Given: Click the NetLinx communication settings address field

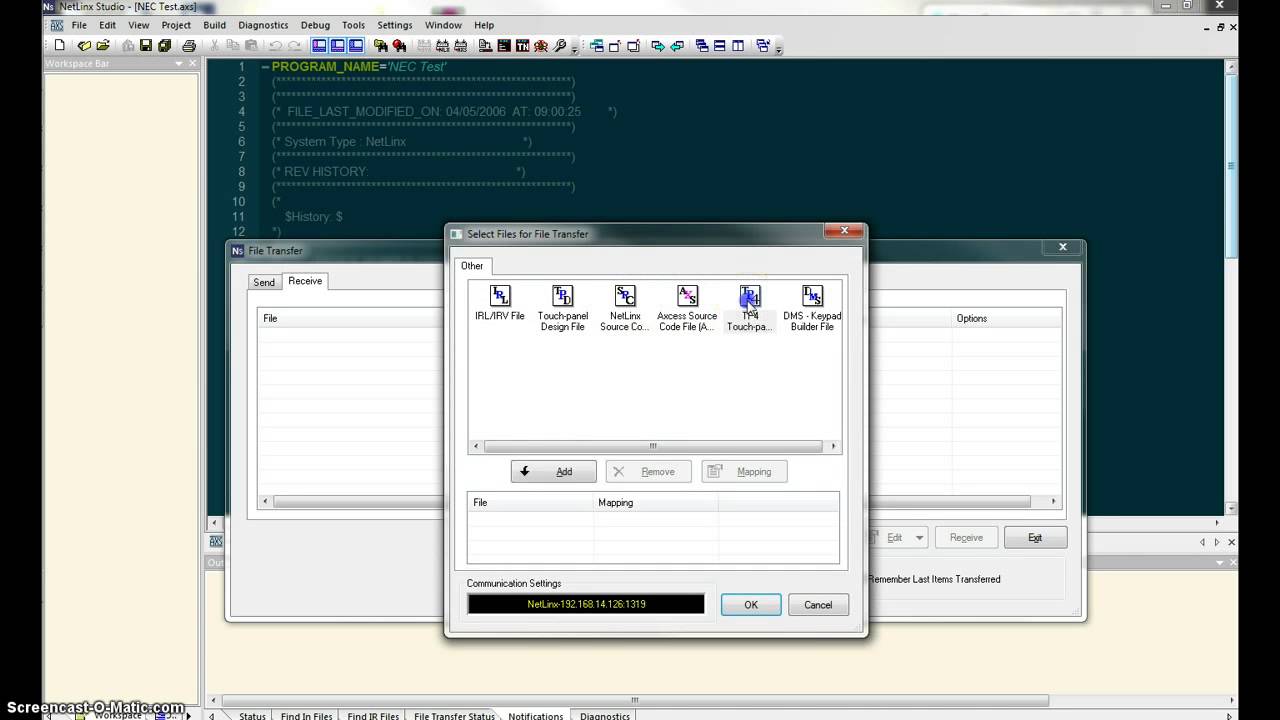Looking at the screenshot, I should click(586, 604).
